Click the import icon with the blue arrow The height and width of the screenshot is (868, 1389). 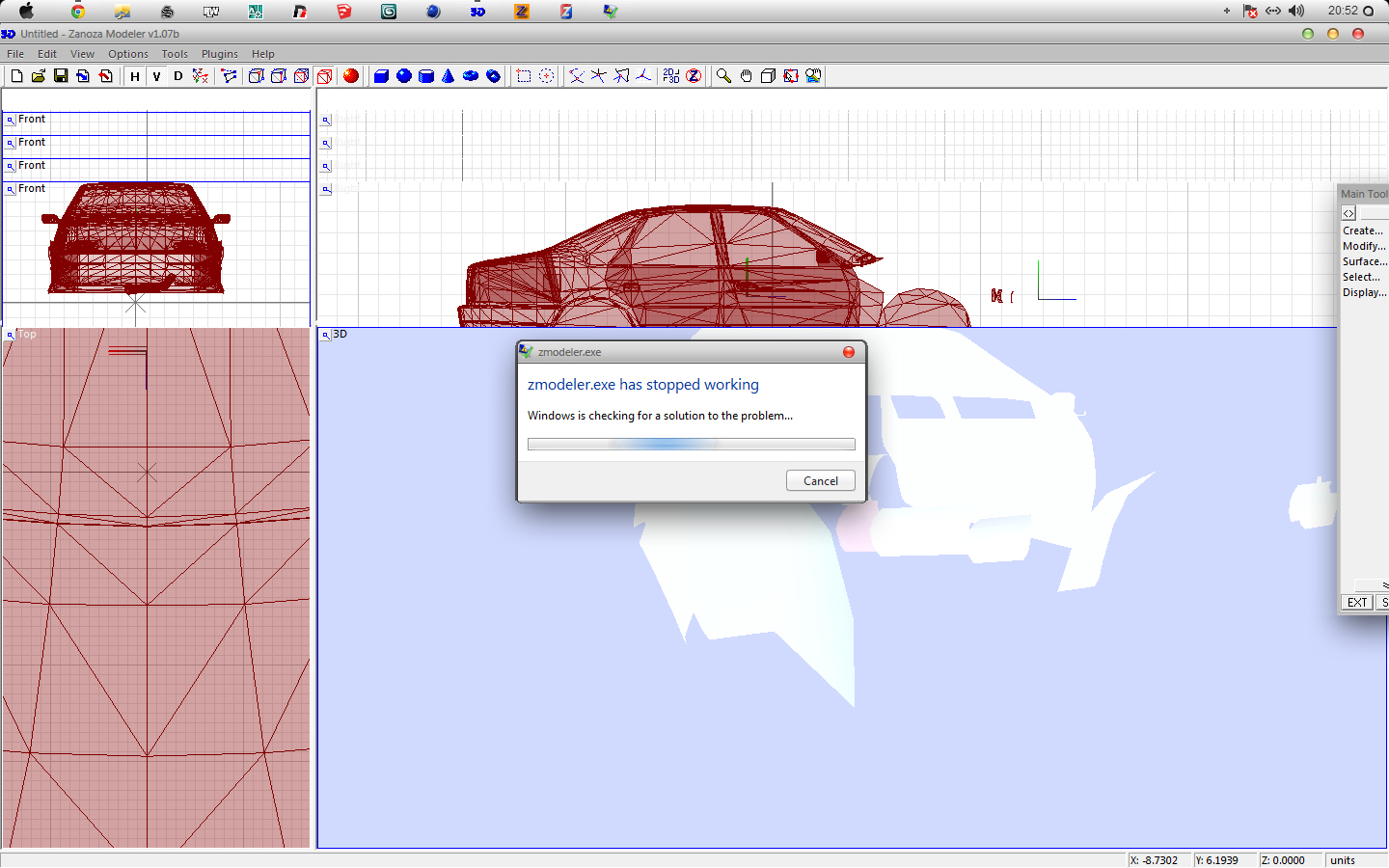point(83,76)
